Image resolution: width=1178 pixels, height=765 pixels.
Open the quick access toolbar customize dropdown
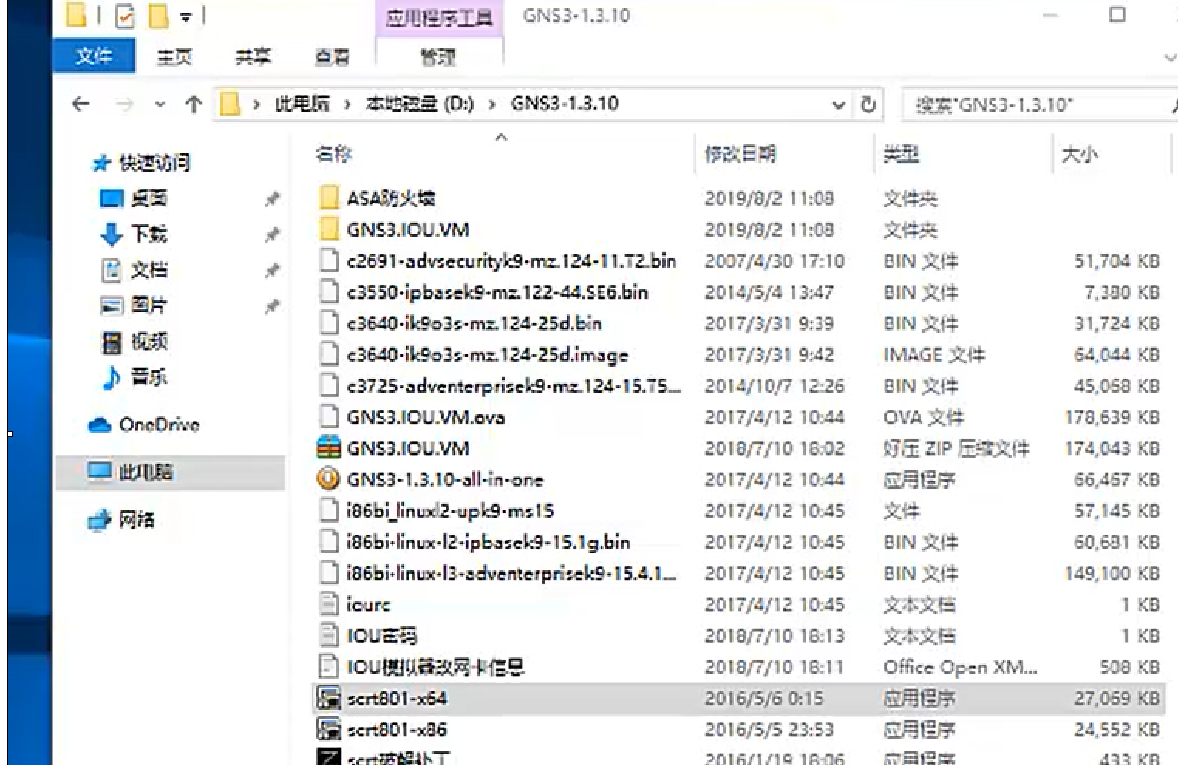point(185,16)
